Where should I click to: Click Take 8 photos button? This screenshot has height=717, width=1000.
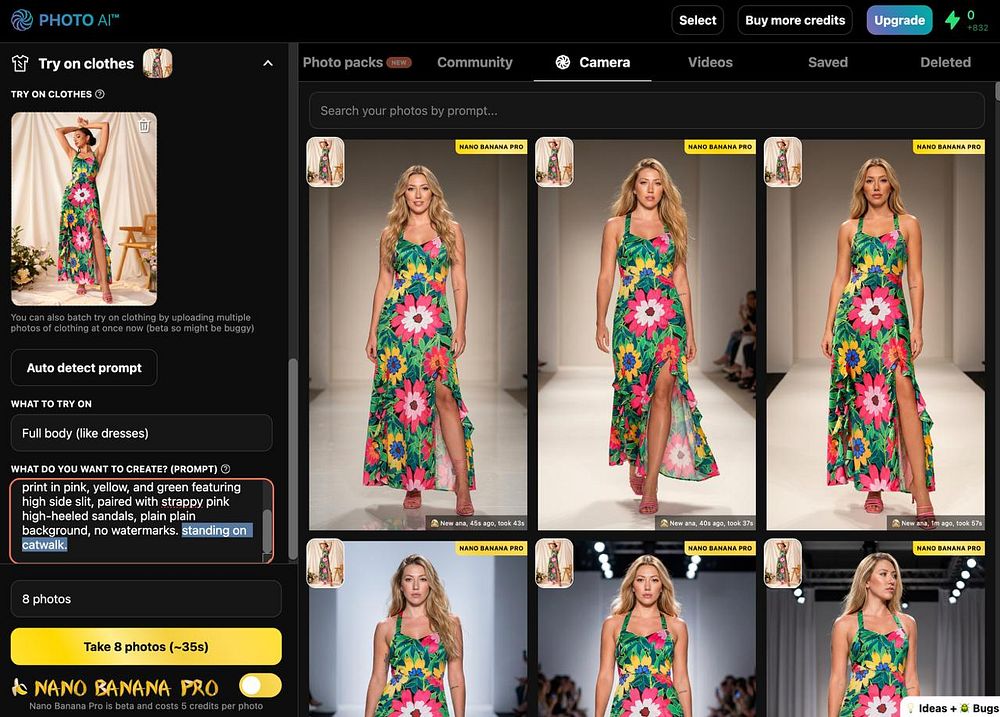146,647
